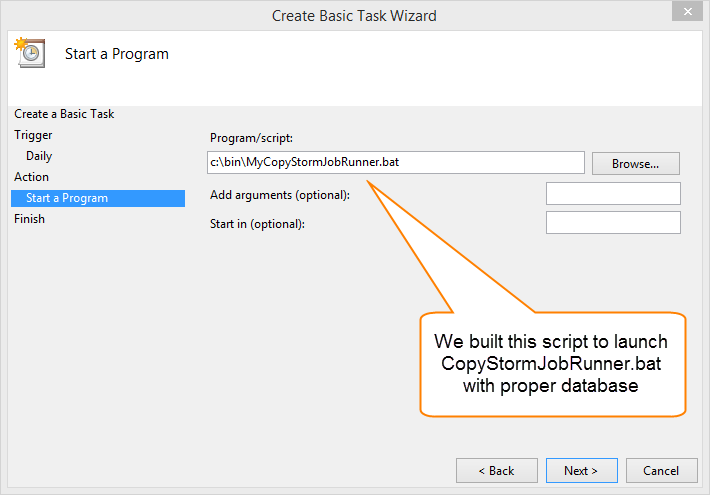The image size is (710, 495).
Task: Focus the Program/script path text field
Action: point(396,163)
